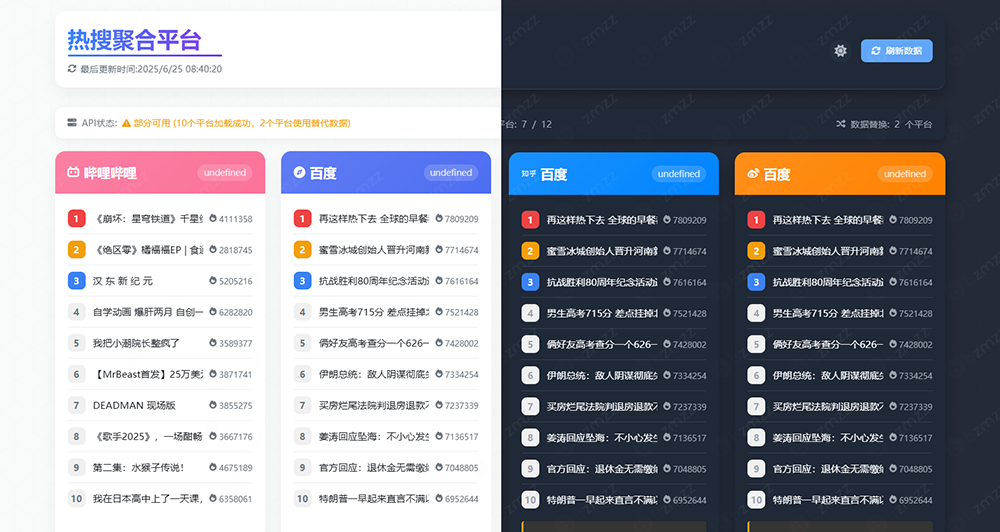
Task: Click the rank 7 badge in the 知乎-logo dark card
Action: click(530, 406)
